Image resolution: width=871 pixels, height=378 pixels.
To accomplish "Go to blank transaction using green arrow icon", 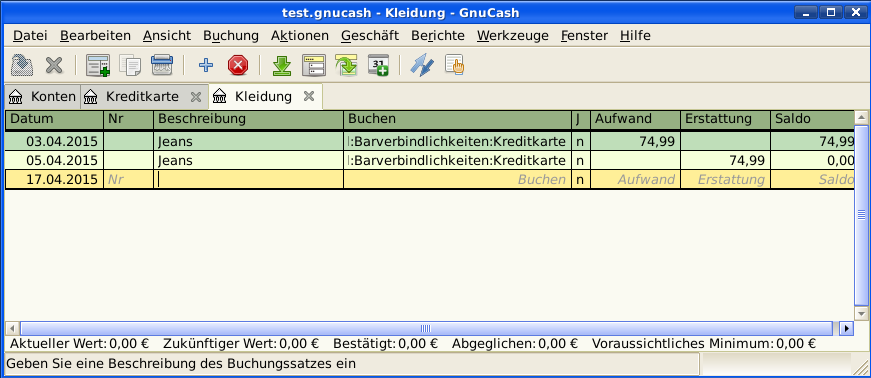I will pyautogui.click(x=282, y=65).
